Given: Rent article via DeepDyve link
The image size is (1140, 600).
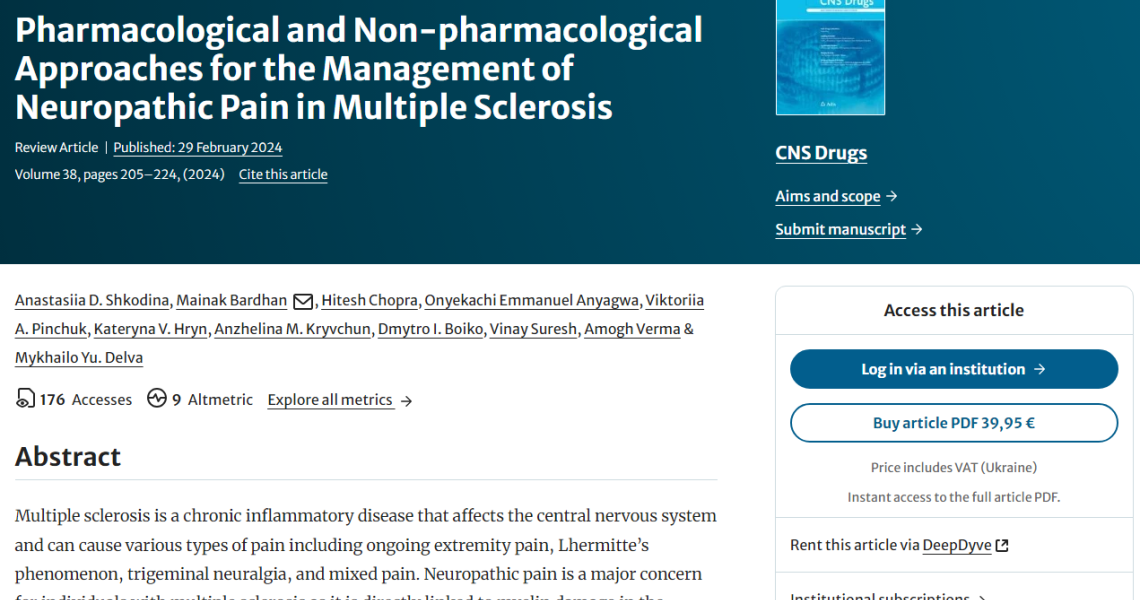Looking at the screenshot, I should [957, 545].
